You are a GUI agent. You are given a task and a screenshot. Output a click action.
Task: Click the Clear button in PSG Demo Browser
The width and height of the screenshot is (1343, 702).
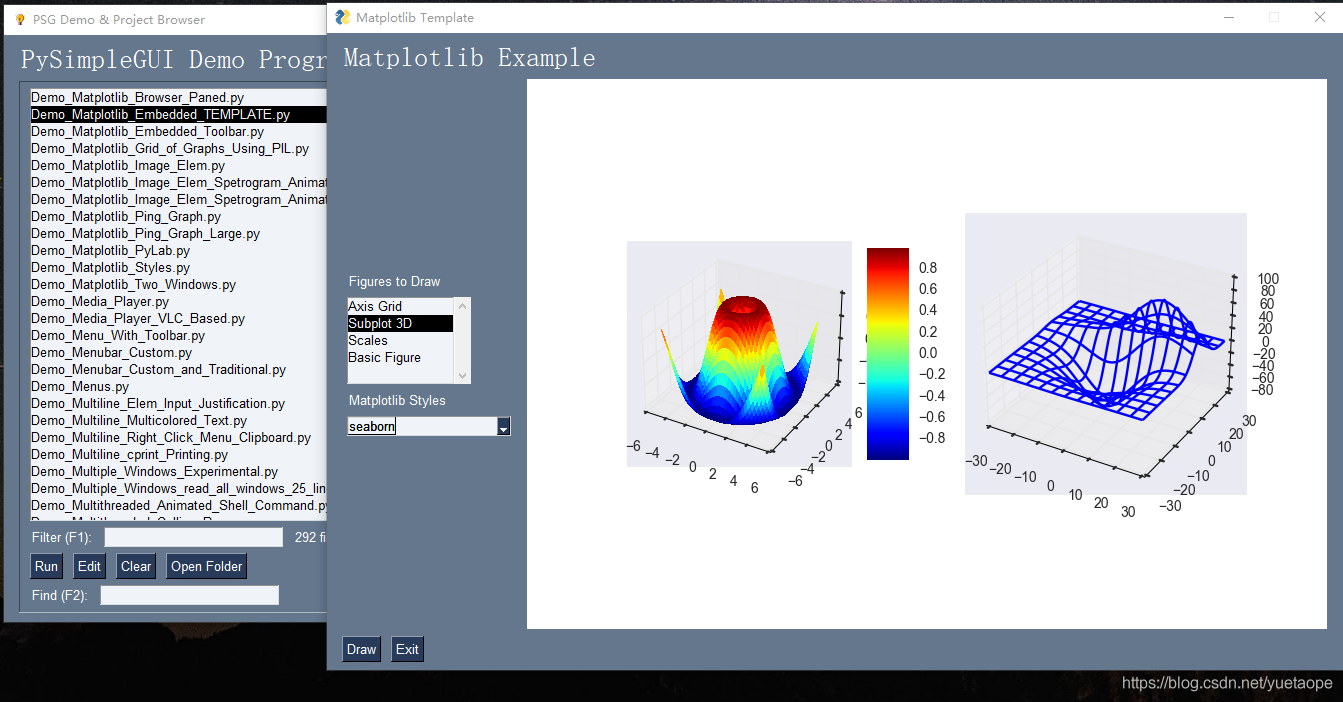pyautogui.click(x=136, y=566)
